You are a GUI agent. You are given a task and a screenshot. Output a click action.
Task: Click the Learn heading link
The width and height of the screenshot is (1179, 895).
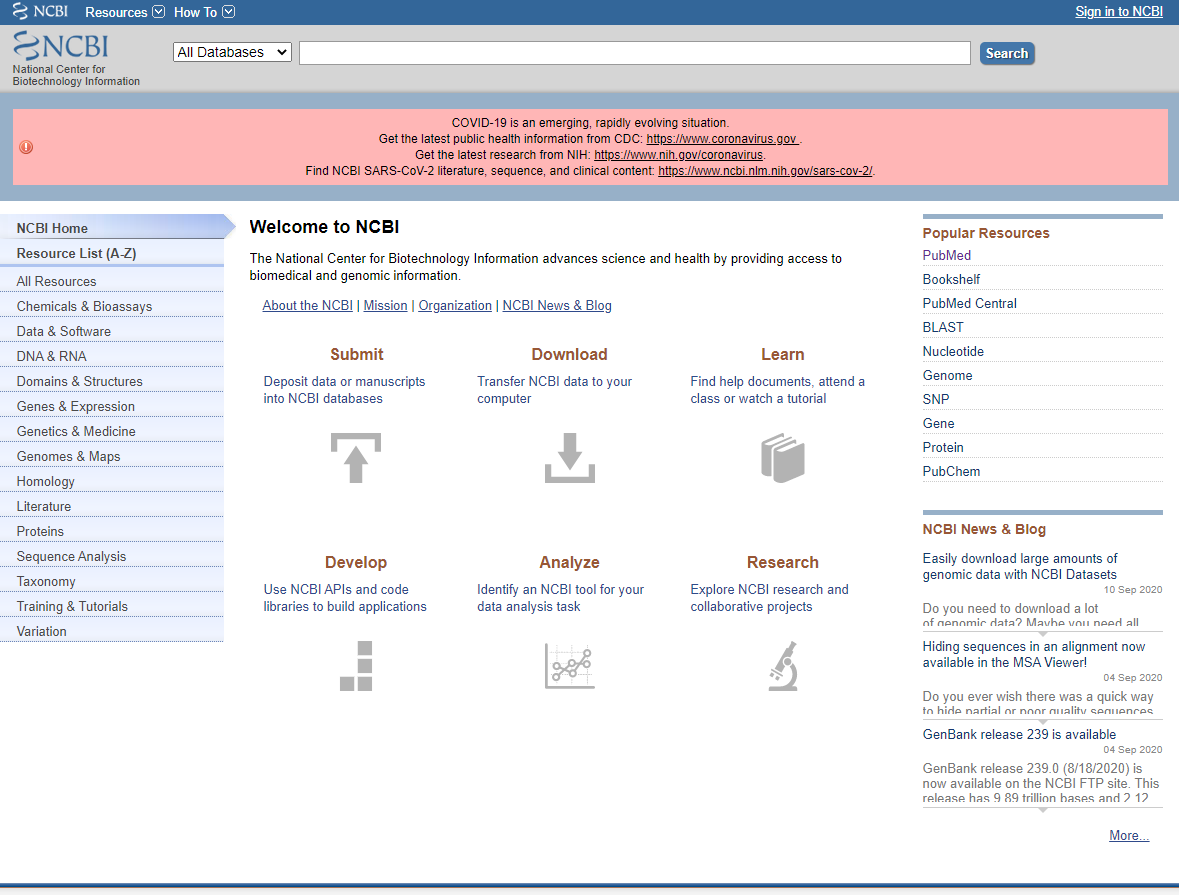pos(783,354)
